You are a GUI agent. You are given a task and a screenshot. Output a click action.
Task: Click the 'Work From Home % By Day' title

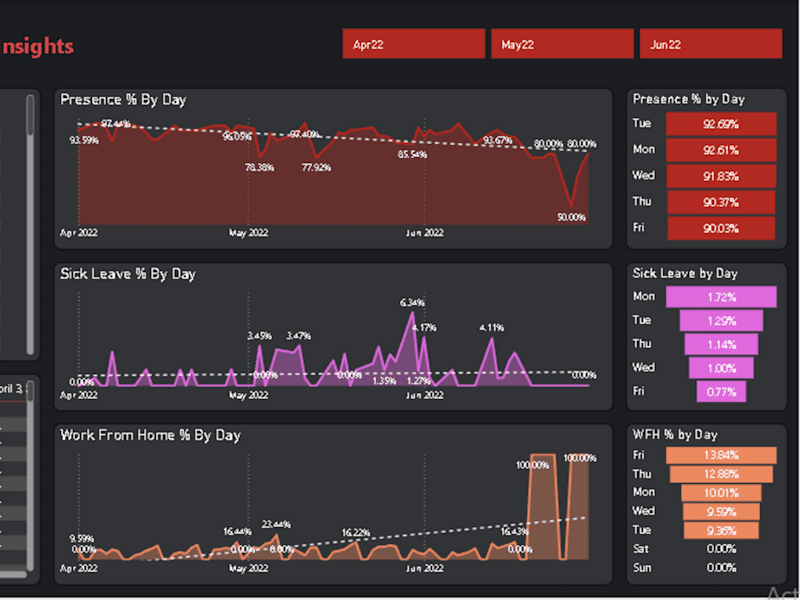pos(150,435)
